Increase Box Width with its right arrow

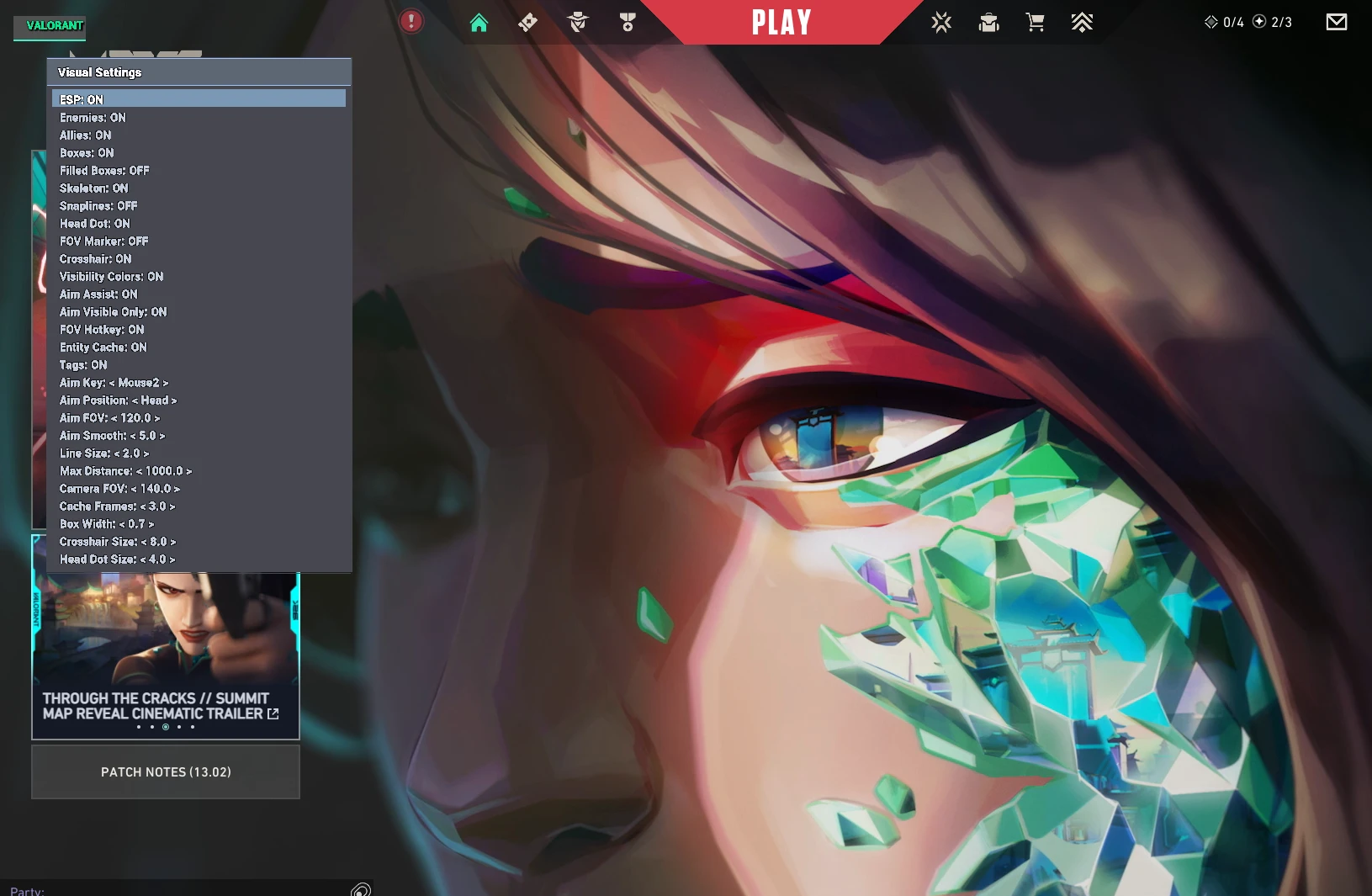click(151, 524)
